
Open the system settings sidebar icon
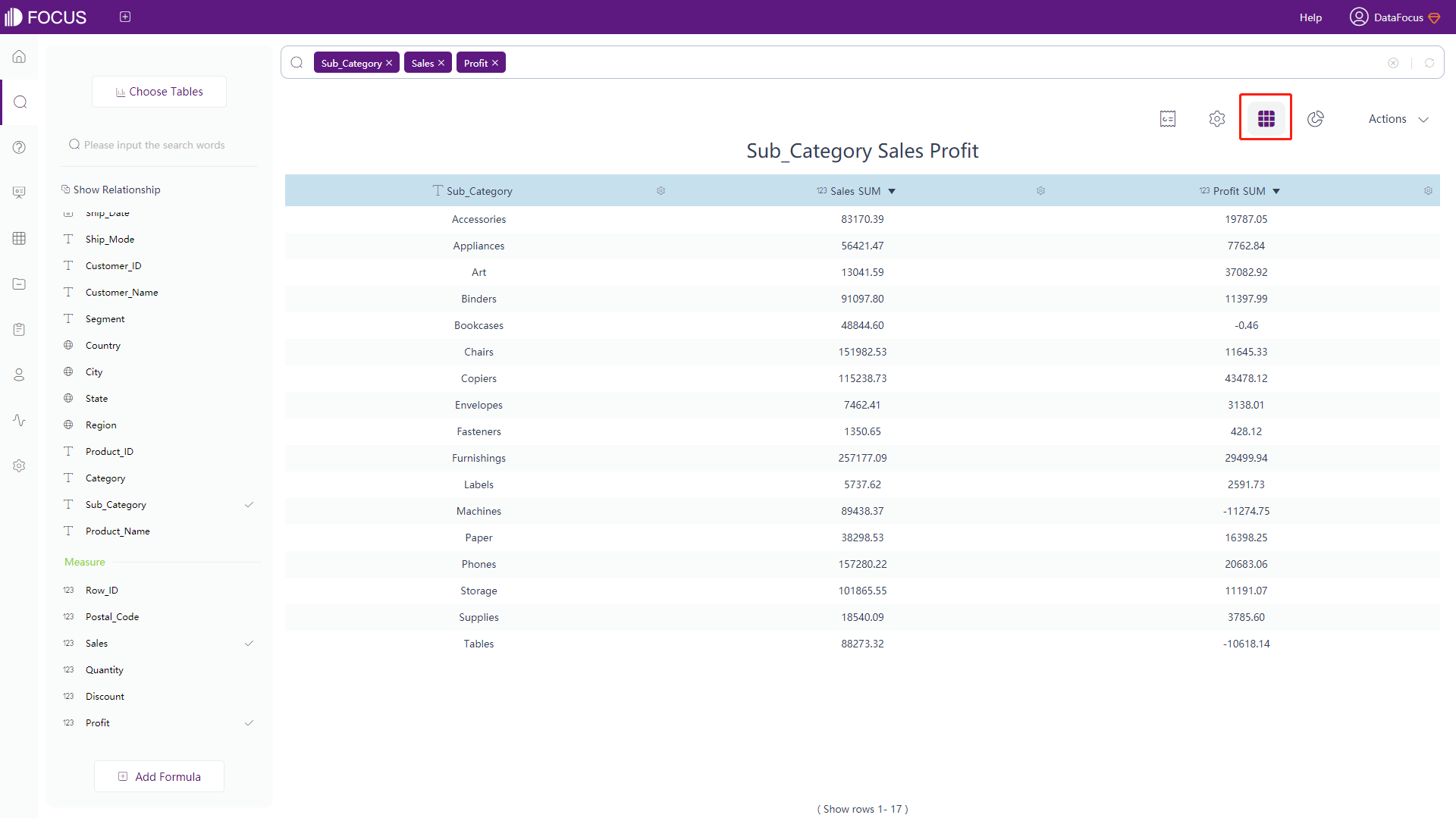pos(20,465)
